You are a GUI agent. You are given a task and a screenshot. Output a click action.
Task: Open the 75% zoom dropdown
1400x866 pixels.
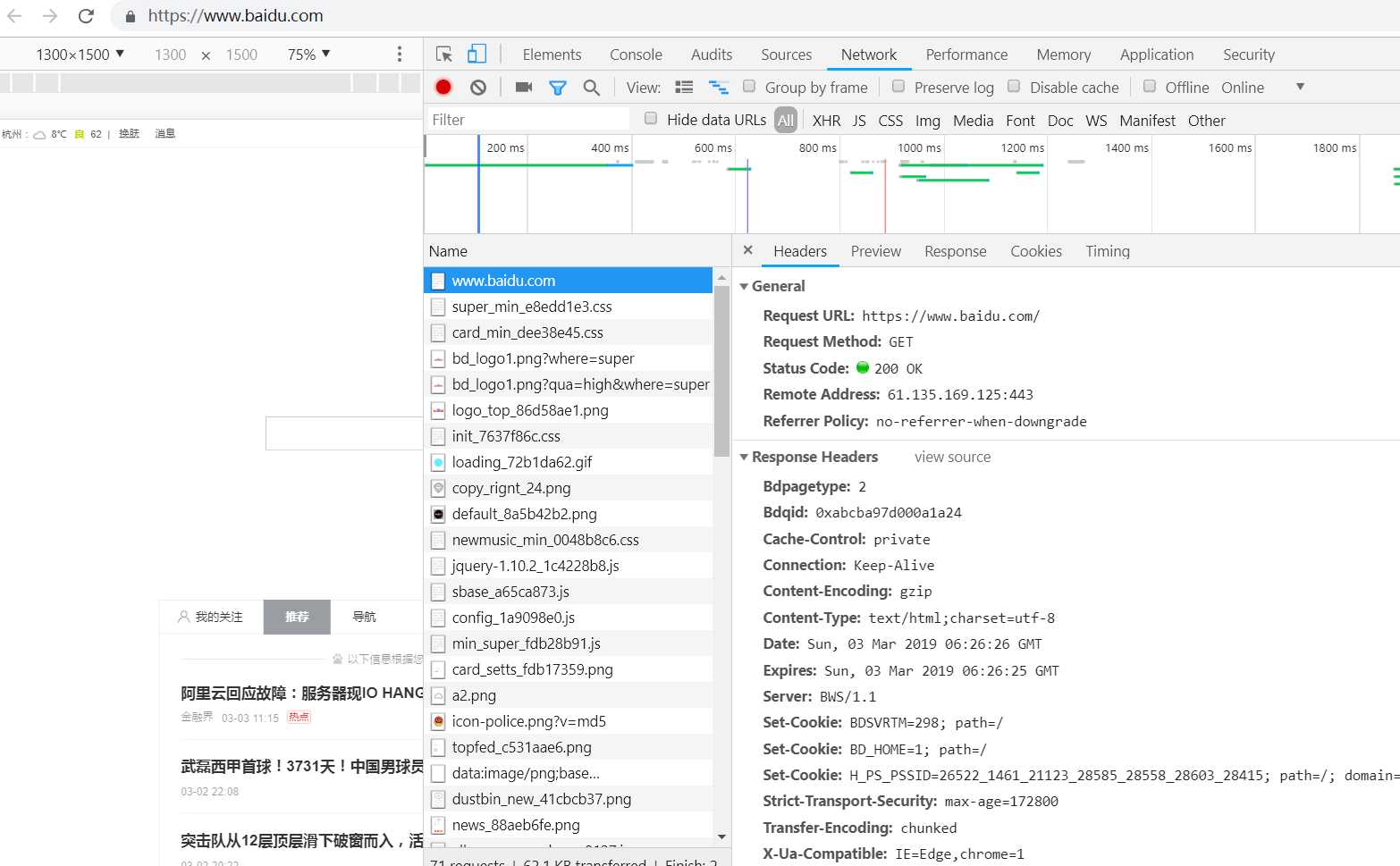click(x=308, y=55)
